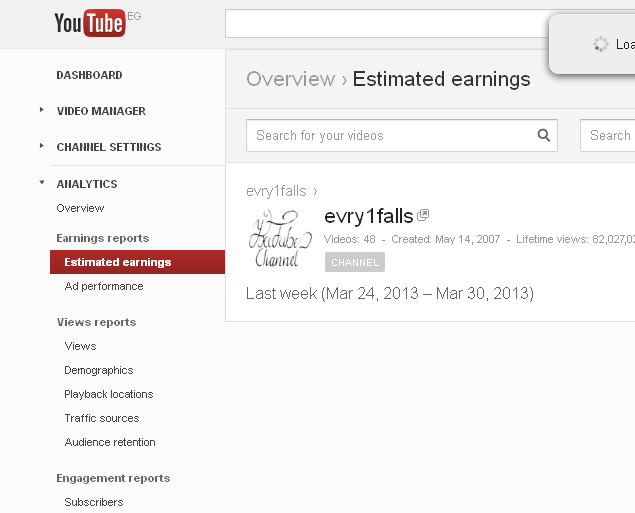Expand the Video Manager arrow
Screen dimensions: 635x513
point(41,110)
